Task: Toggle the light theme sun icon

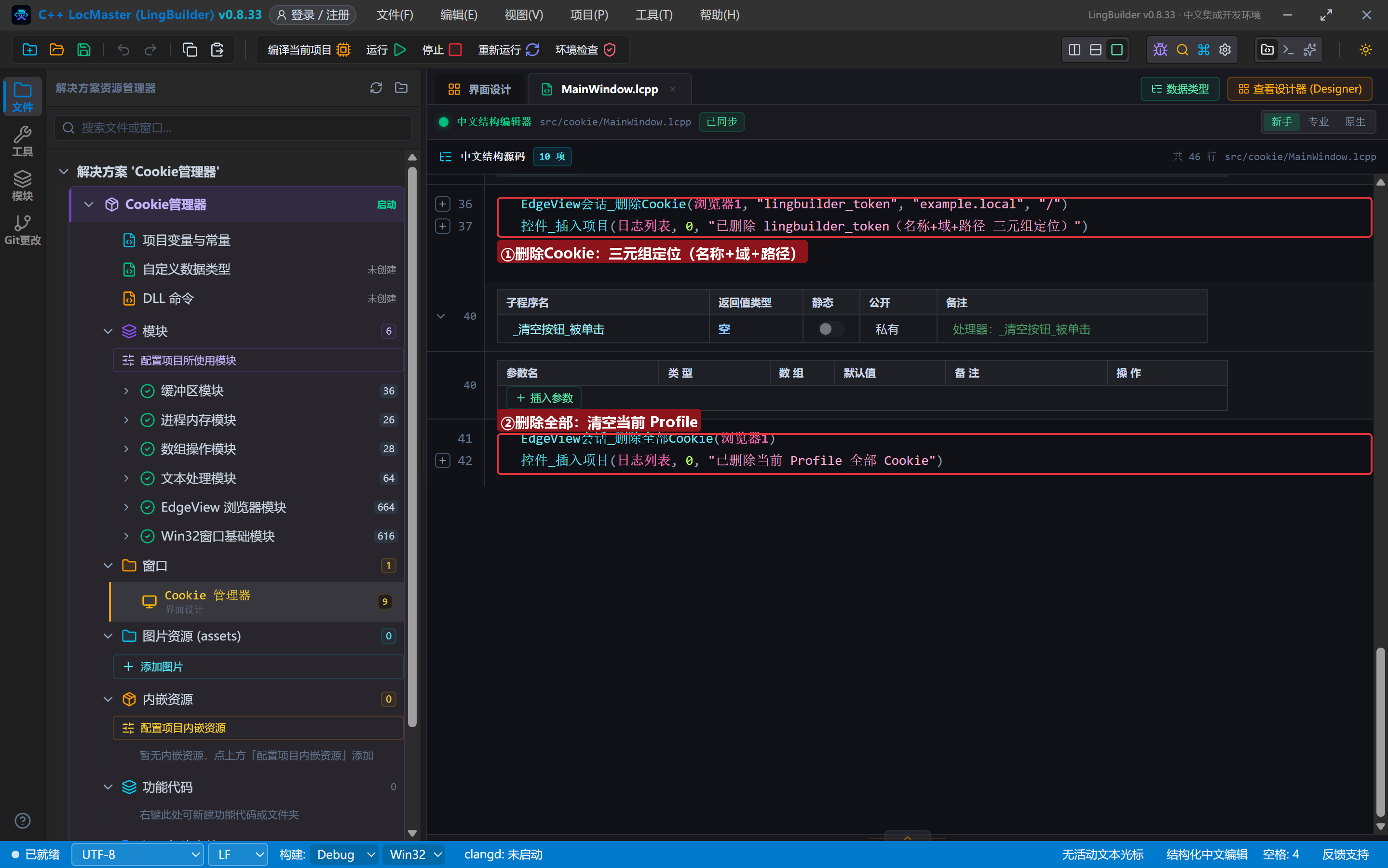Action: (x=1366, y=50)
